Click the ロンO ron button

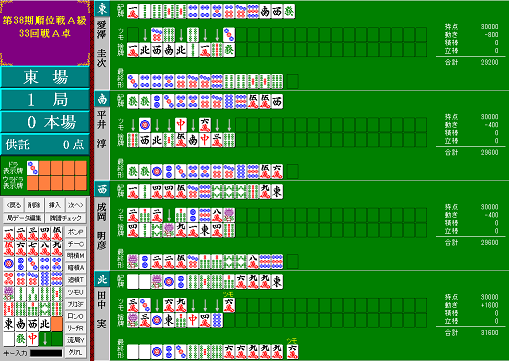pyautogui.click(x=76, y=316)
